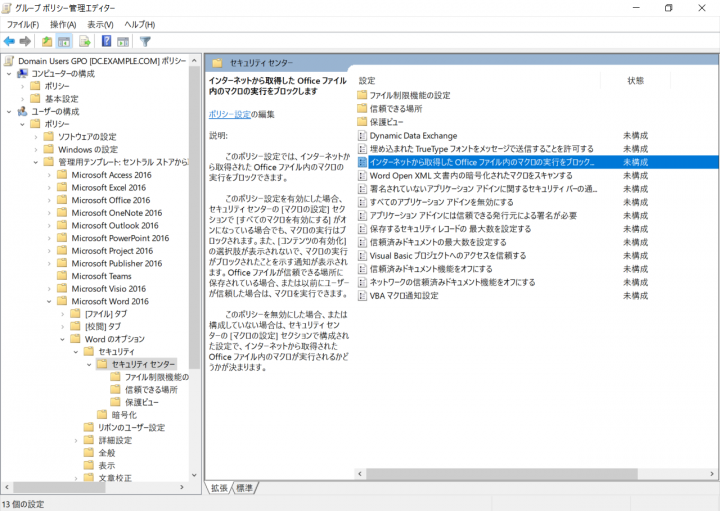This screenshot has width=720, height=511.
Task: Click the tree scrollbar down arrow
Action: point(194,475)
